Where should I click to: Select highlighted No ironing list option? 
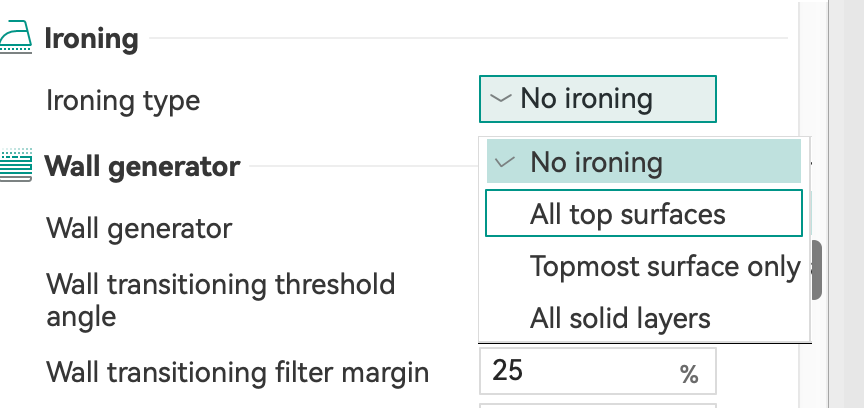(x=644, y=161)
